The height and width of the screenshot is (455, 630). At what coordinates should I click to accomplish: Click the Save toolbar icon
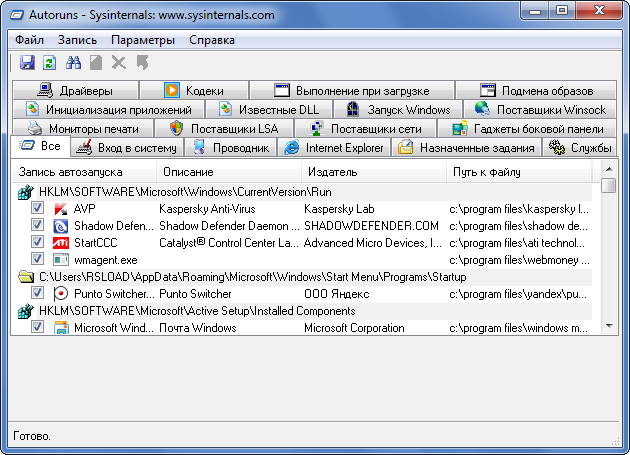pos(27,63)
